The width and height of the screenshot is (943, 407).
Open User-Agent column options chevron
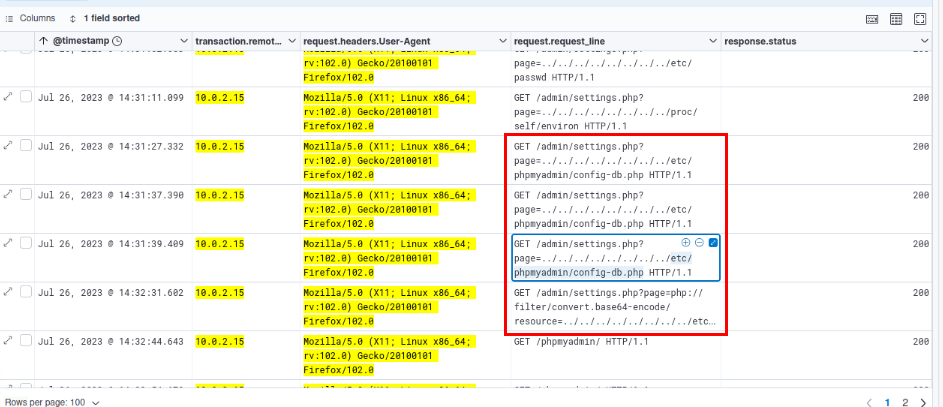click(503, 41)
